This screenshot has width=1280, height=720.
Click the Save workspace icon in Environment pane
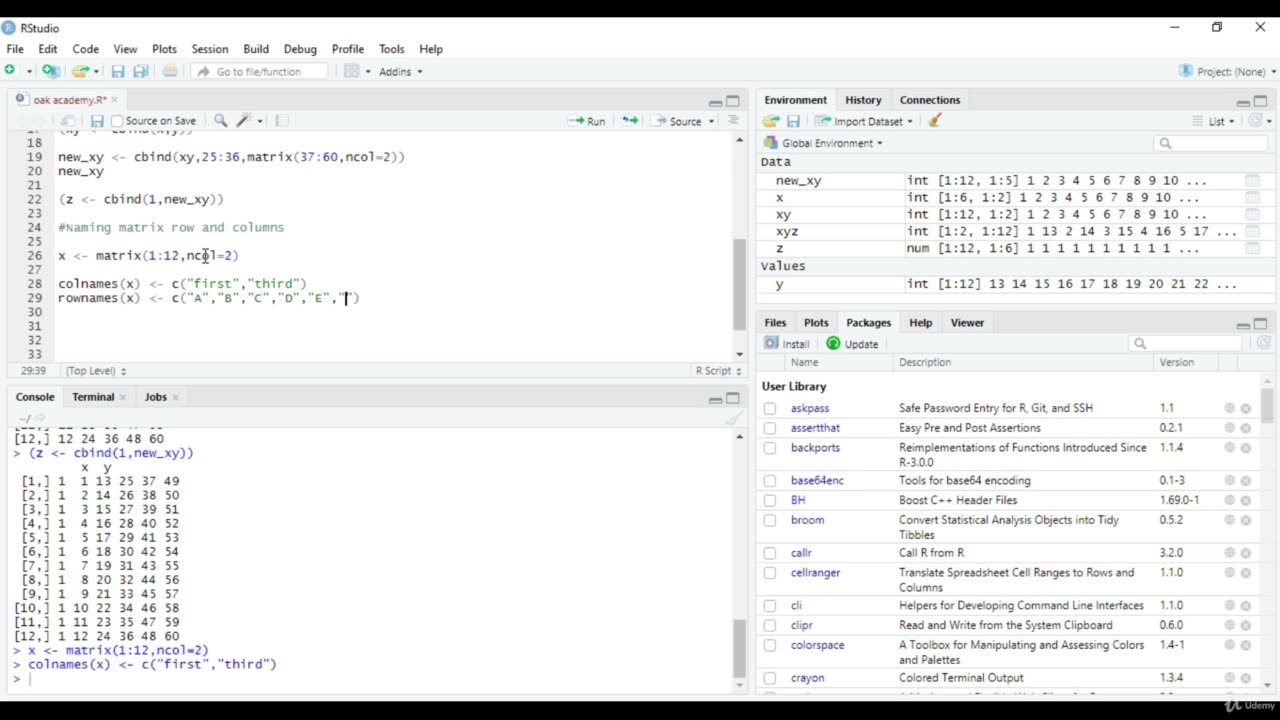pos(793,121)
